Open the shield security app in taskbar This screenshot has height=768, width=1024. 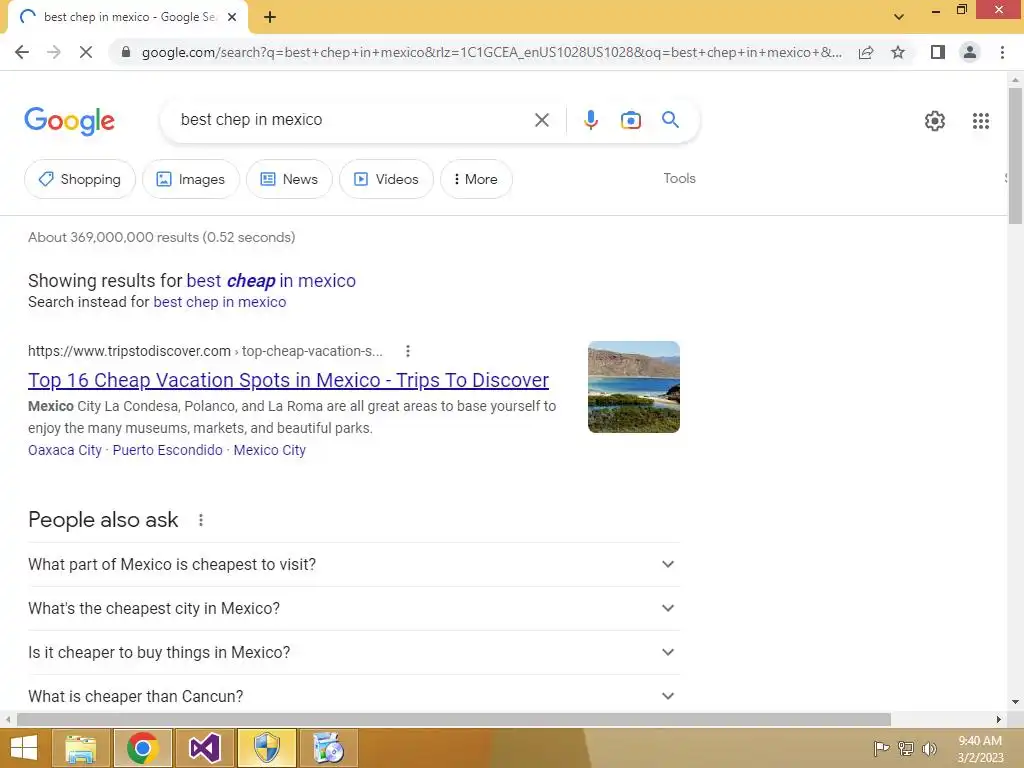[266, 748]
